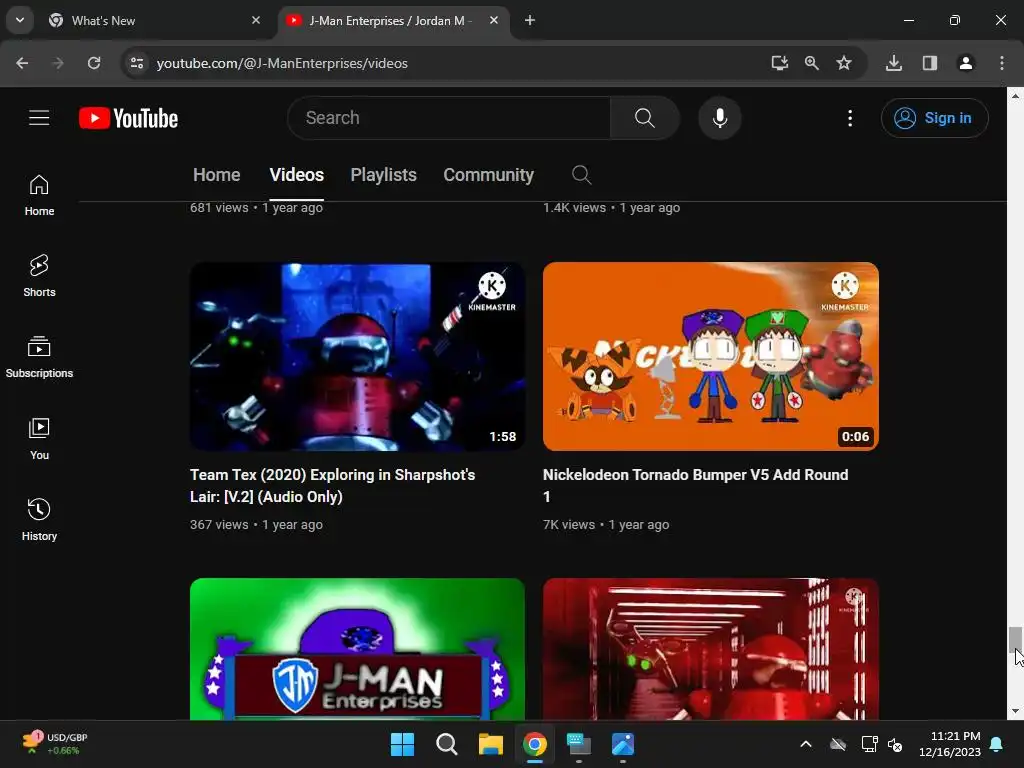Click scrollbar down arrow
This screenshot has height=768, width=1024.
coord(1015,711)
